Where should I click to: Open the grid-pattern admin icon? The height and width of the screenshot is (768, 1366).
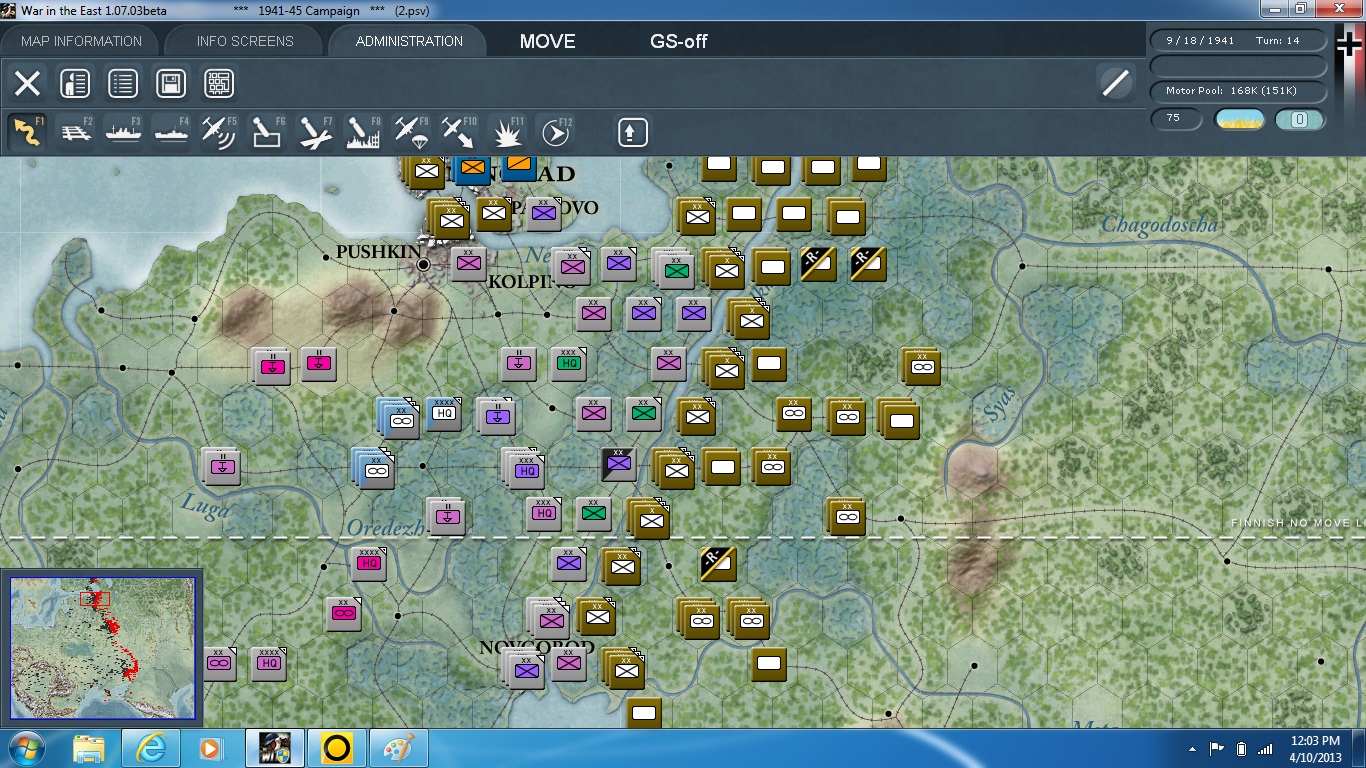click(x=219, y=83)
